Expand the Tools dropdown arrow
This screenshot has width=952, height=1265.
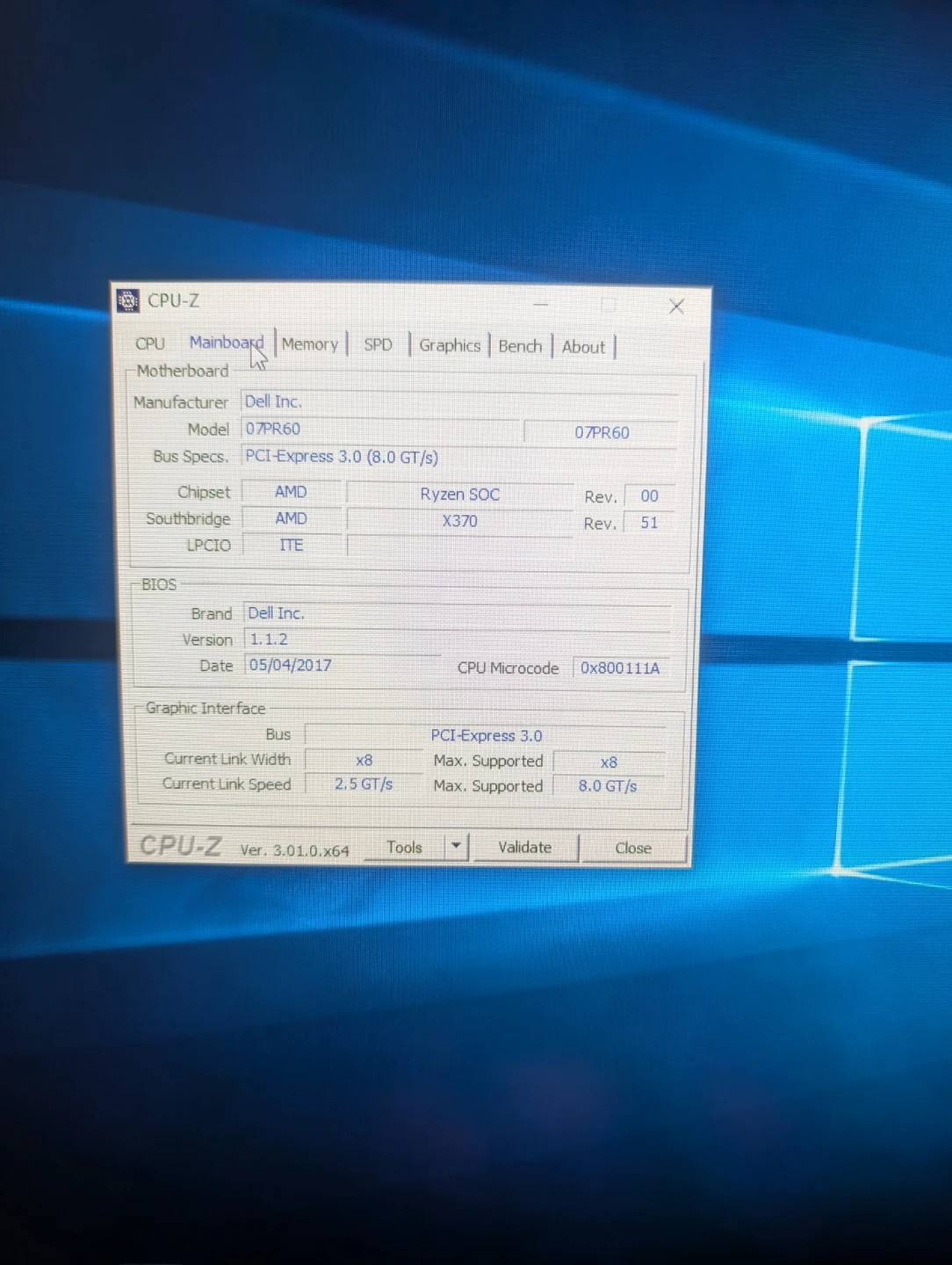[x=456, y=847]
